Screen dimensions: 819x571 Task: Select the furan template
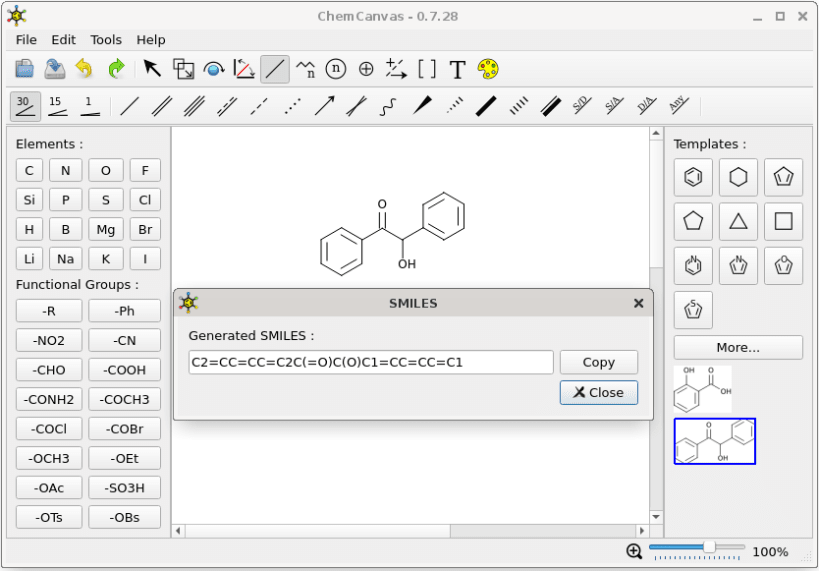(x=783, y=265)
